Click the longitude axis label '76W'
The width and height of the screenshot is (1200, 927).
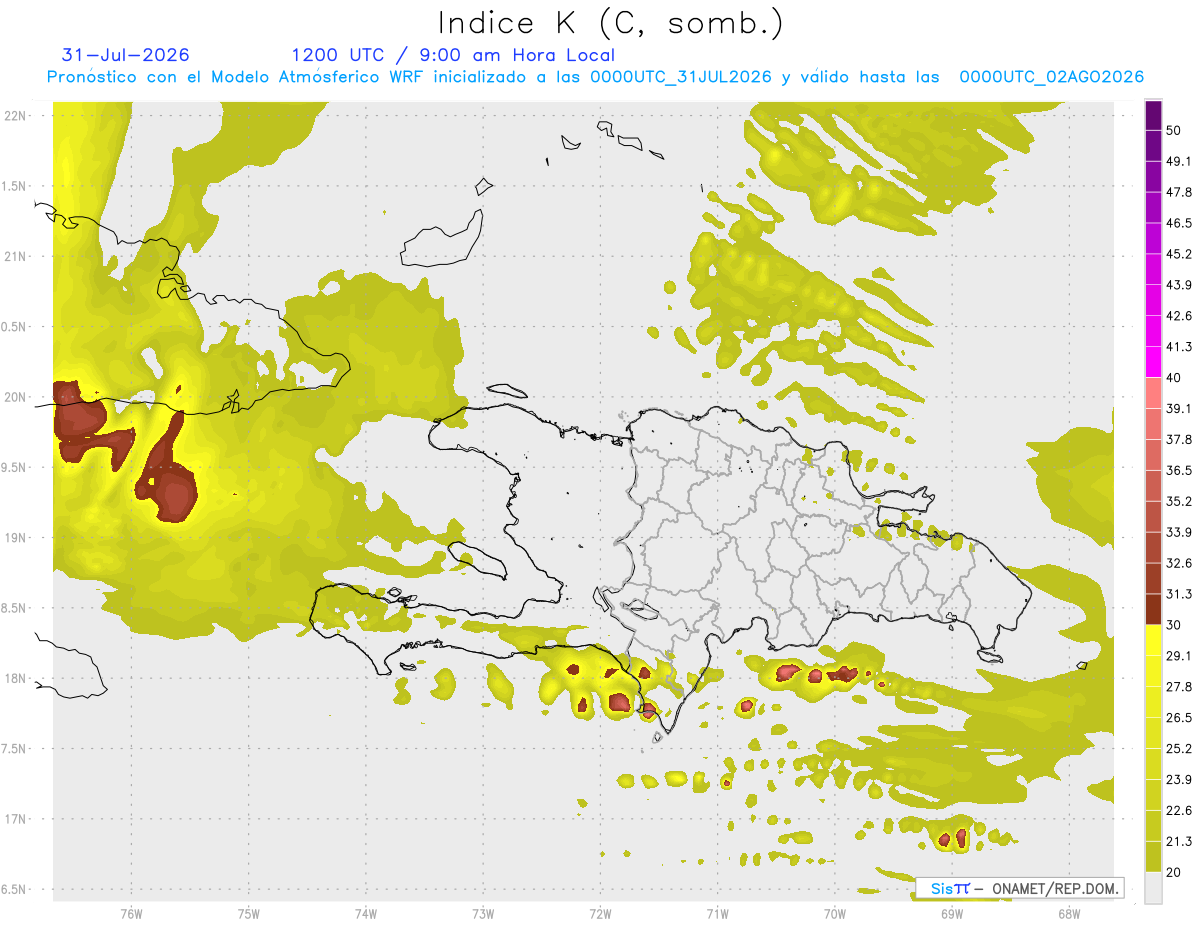131,913
